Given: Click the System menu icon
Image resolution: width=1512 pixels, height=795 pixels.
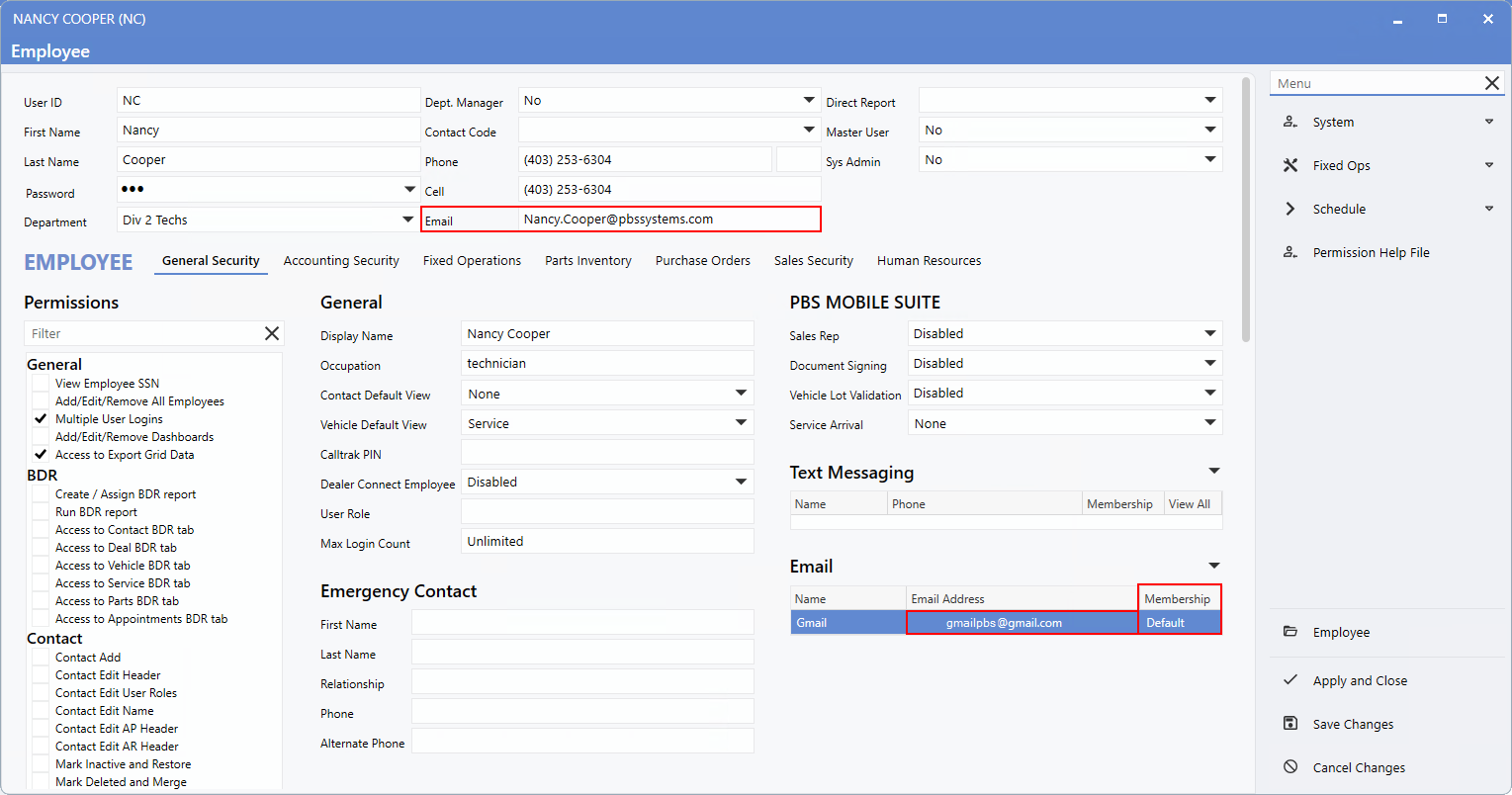Looking at the screenshot, I should [x=1290, y=122].
